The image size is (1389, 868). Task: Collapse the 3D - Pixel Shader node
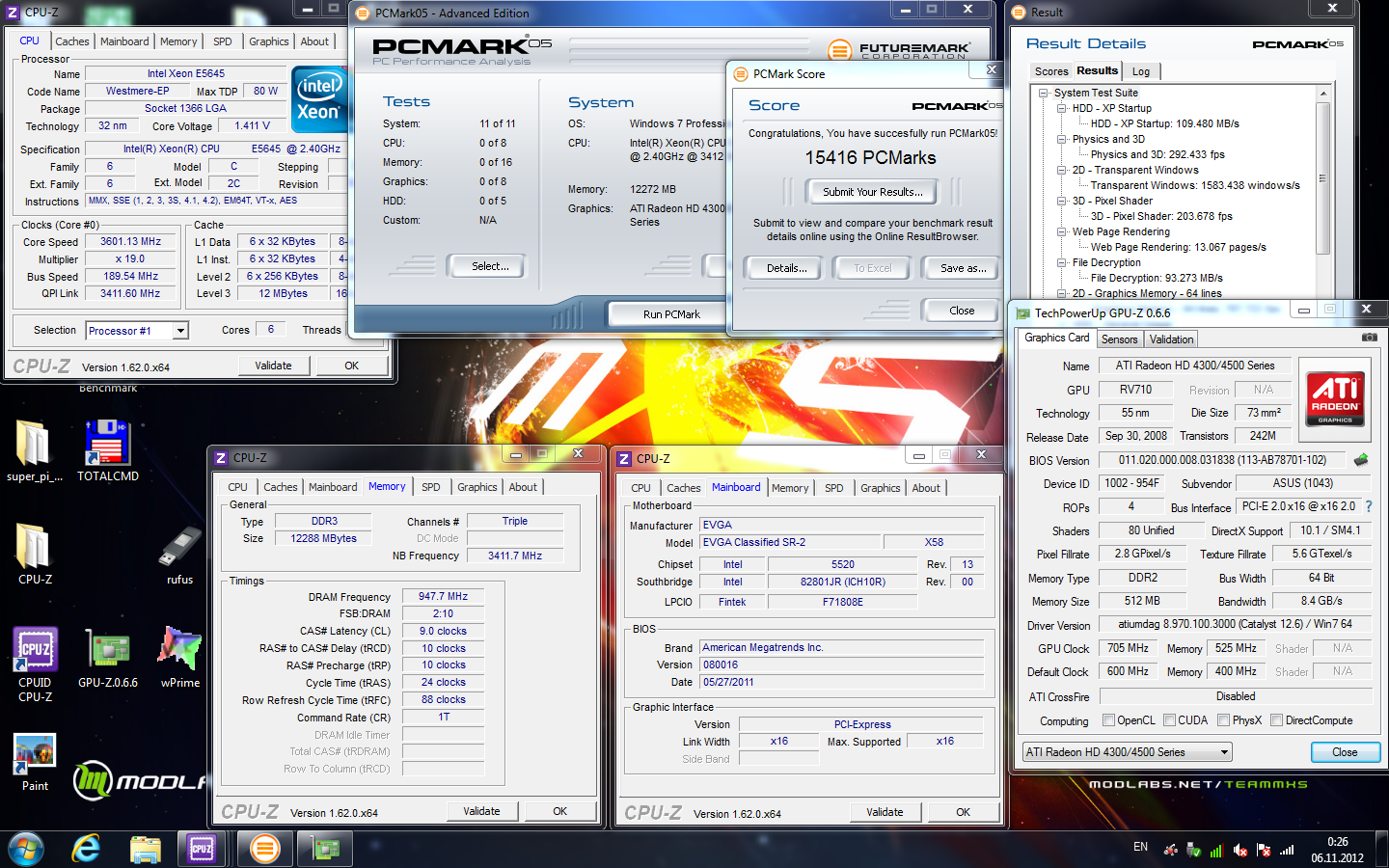coord(1062,202)
